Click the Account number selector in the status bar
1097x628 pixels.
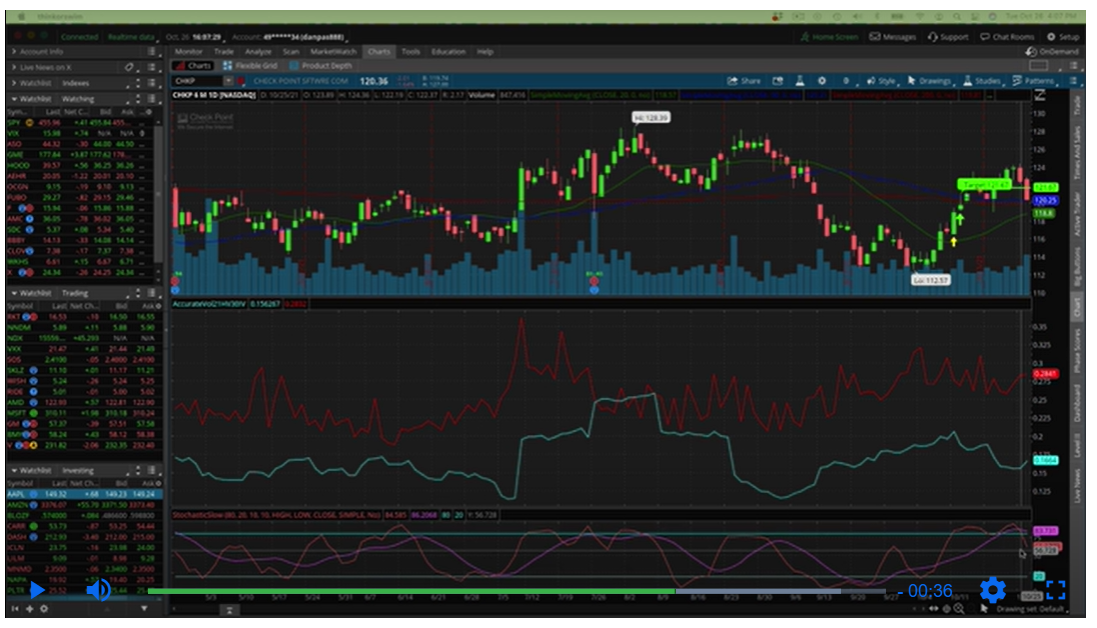click(290, 37)
